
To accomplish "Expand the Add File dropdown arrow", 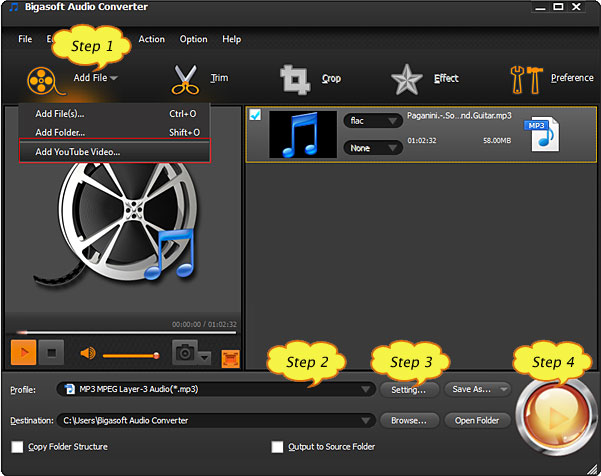I will [113, 78].
